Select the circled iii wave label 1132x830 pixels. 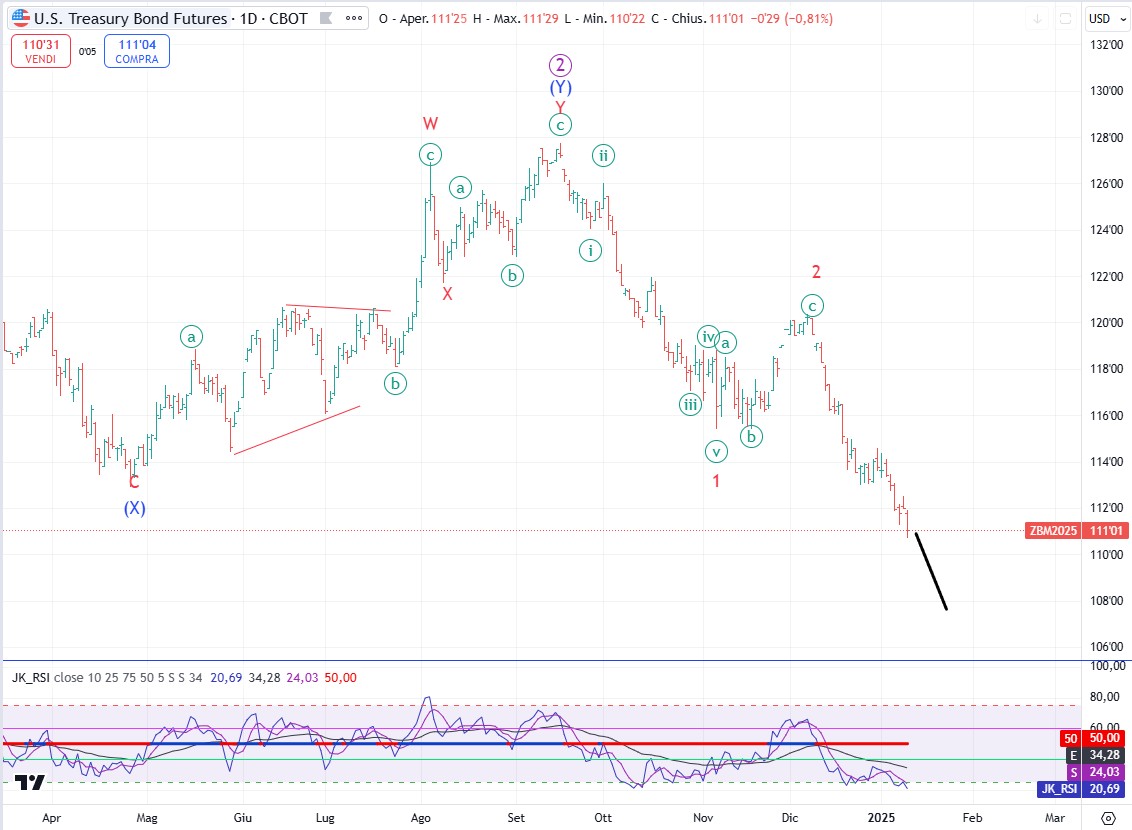tap(691, 404)
